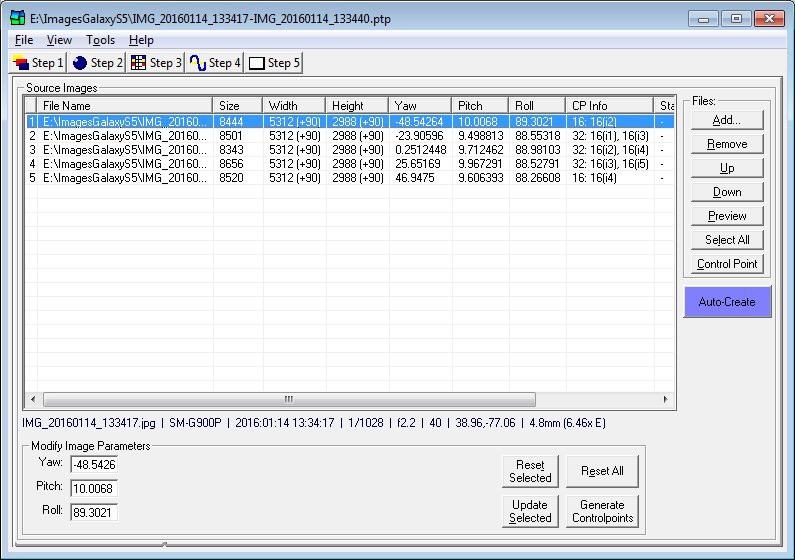Image resolution: width=795 pixels, height=560 pixels.
Task: Open Step 5 blank frame tab
Action: [274, 63]
